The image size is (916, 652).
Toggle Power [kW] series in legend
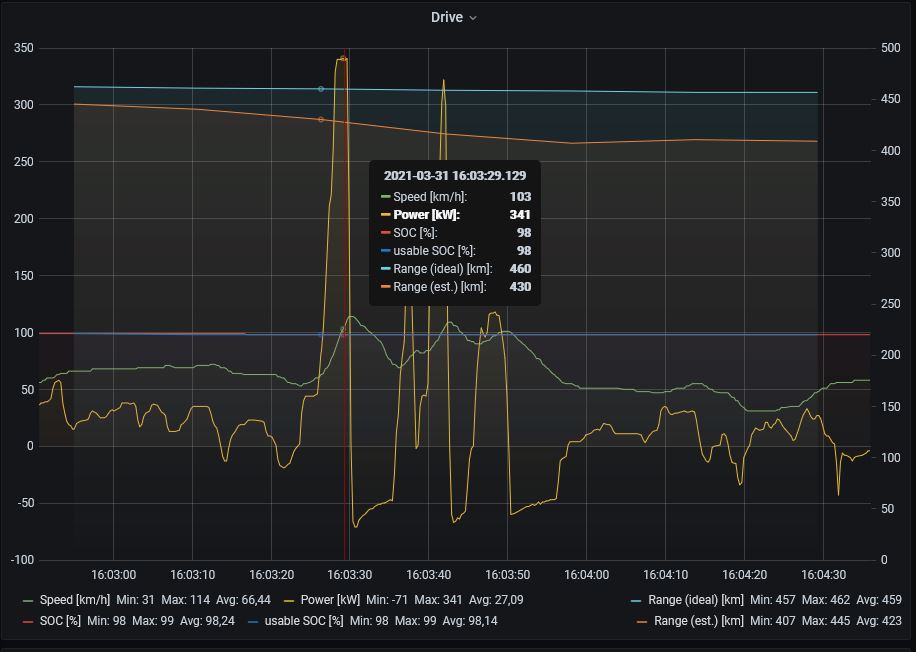330,600
